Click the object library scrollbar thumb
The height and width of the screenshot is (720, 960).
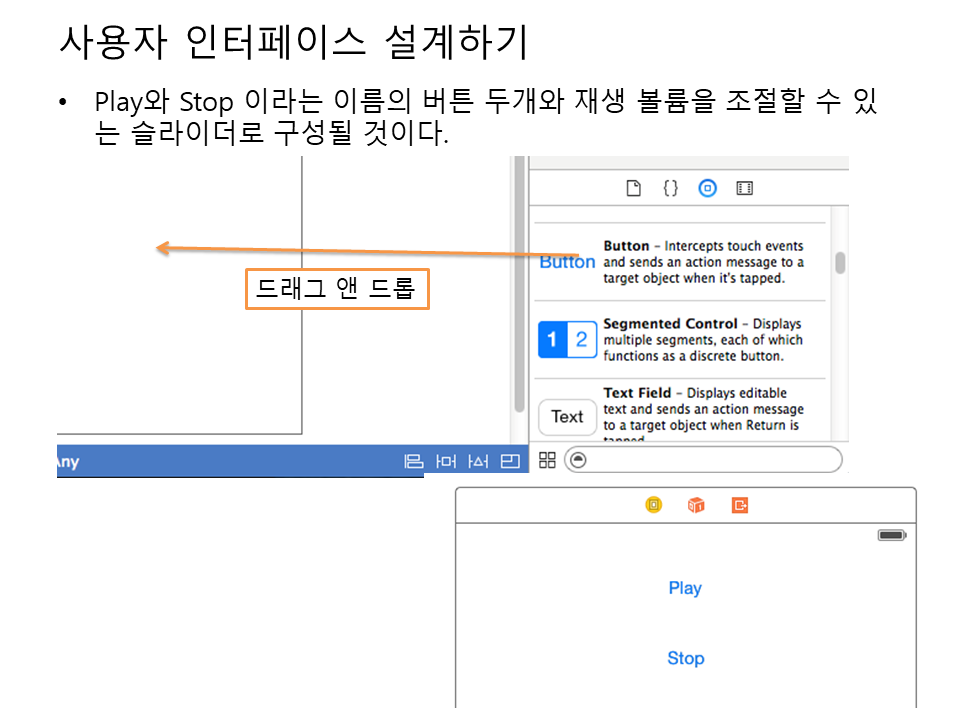[840, 263]
